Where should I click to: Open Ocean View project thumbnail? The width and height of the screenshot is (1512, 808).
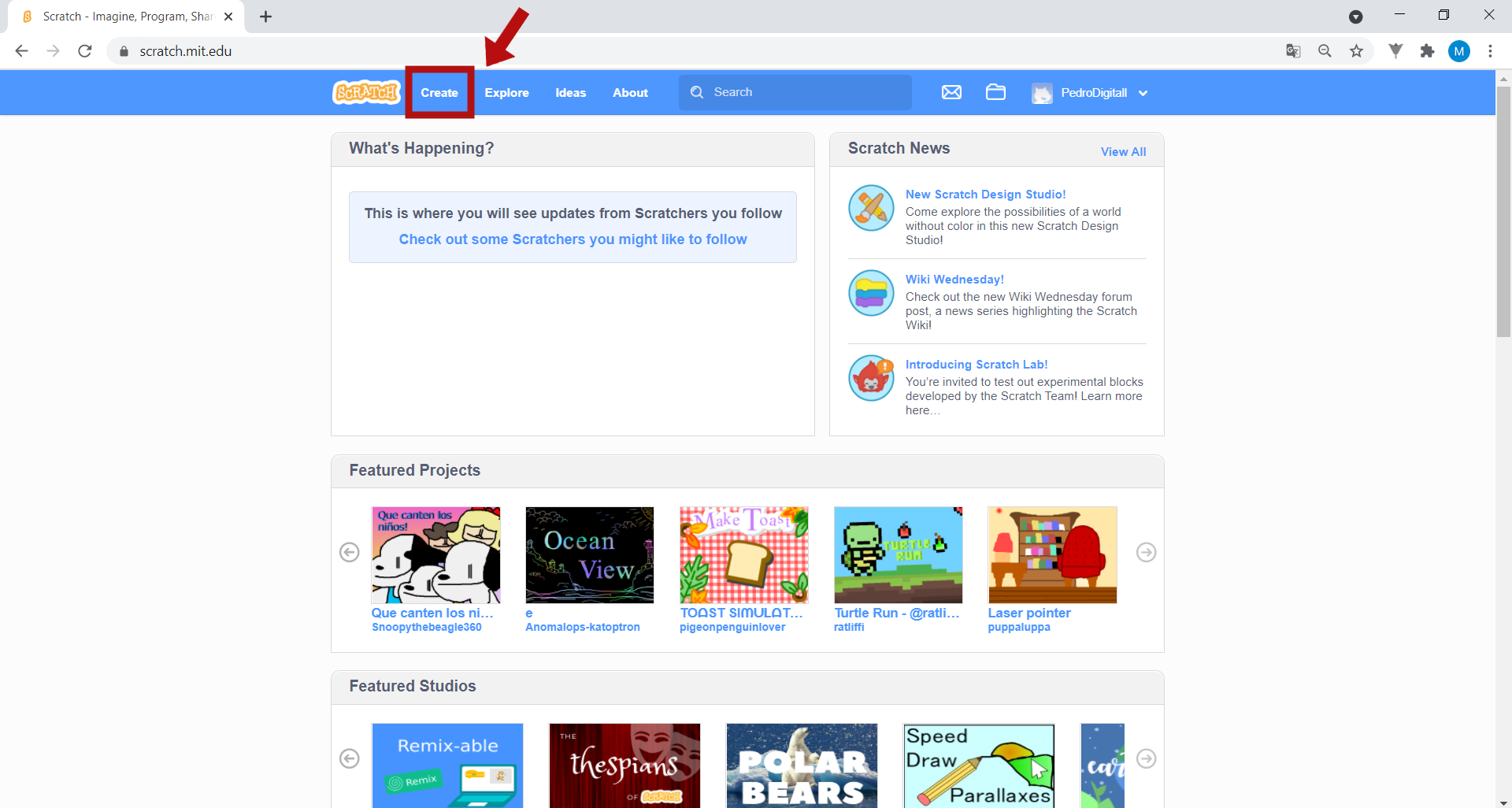589,555
